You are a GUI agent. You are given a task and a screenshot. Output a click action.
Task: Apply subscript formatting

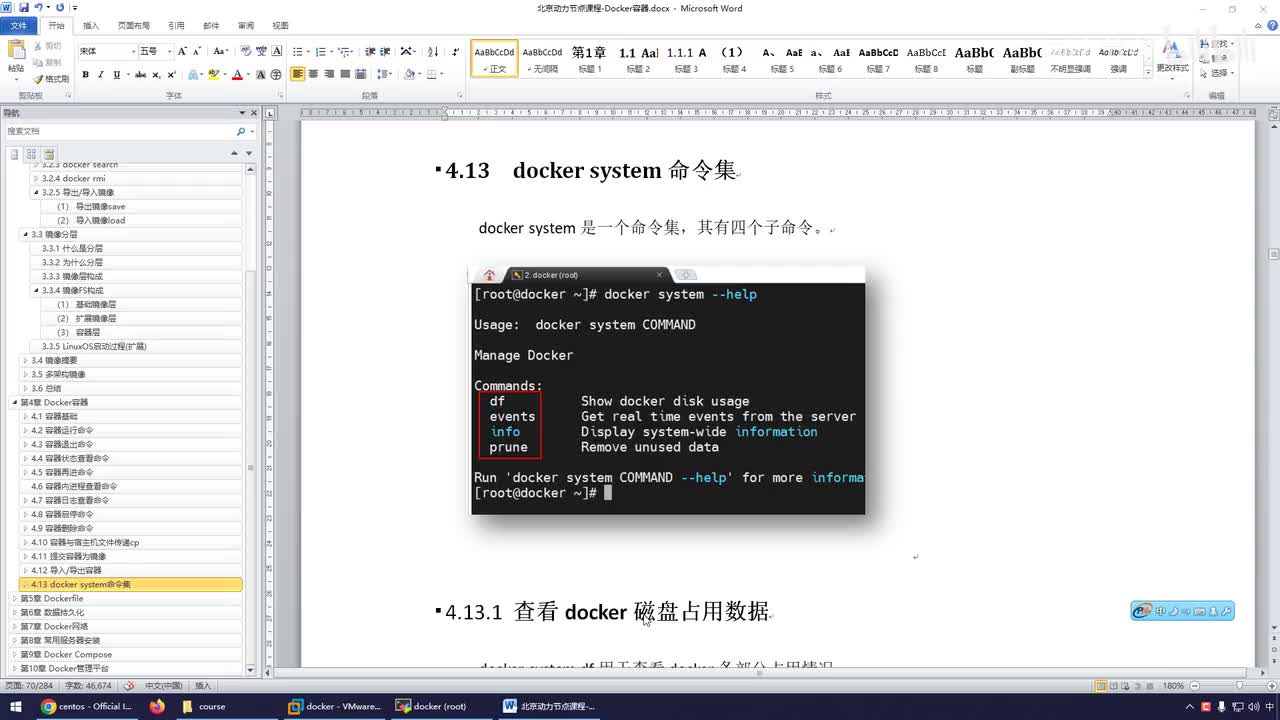[157, 75]
